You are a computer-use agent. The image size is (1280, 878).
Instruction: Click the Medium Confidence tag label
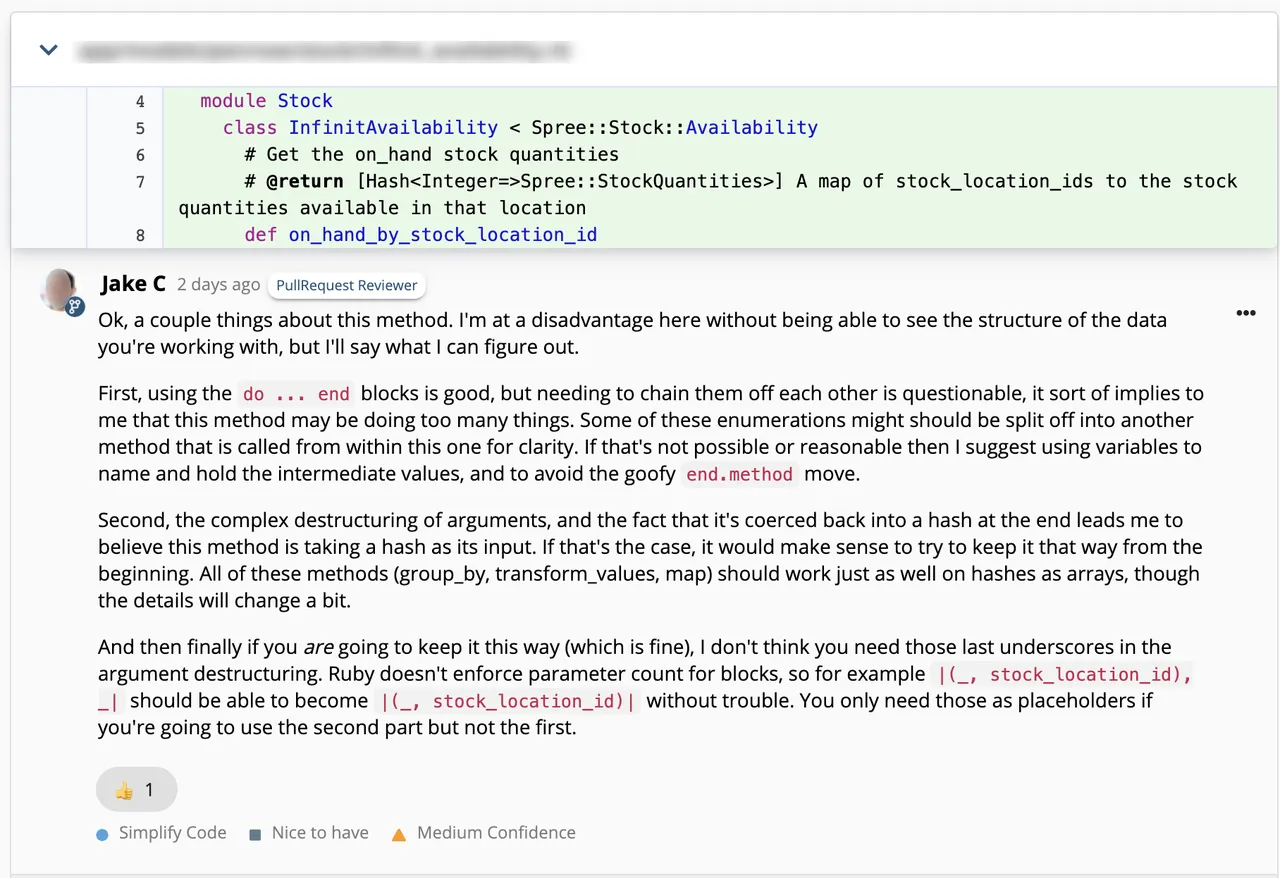coord(496,833)
